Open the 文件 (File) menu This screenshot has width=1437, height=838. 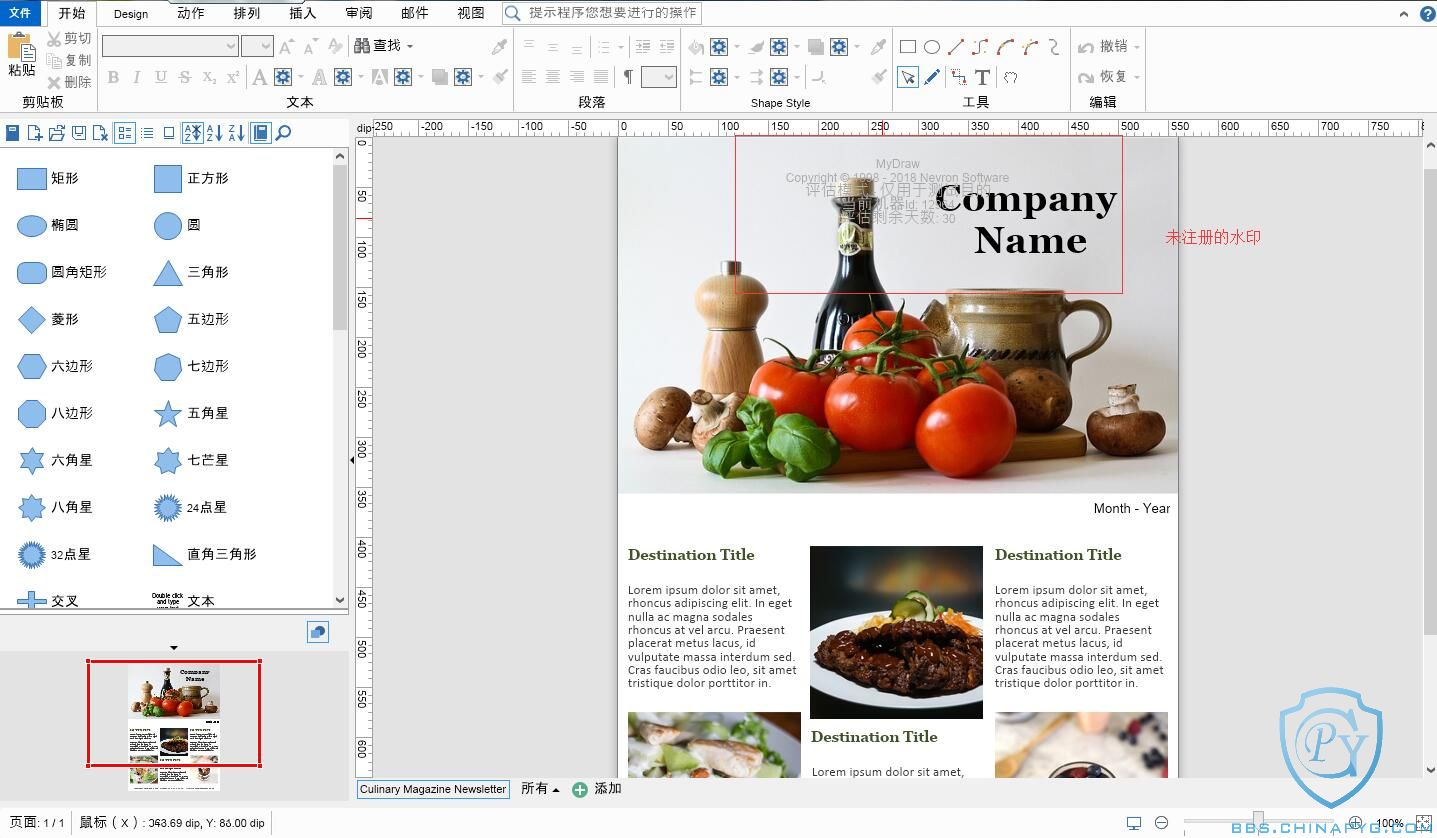20,13
